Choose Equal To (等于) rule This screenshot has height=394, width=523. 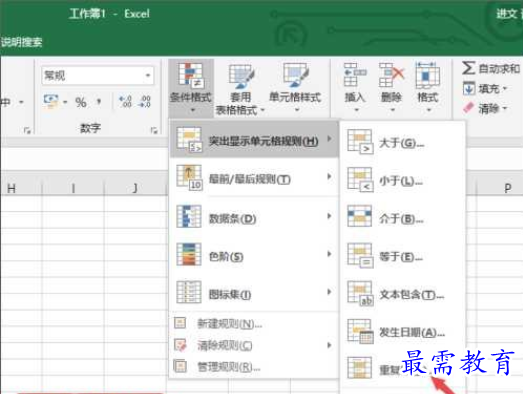point(402,257)
